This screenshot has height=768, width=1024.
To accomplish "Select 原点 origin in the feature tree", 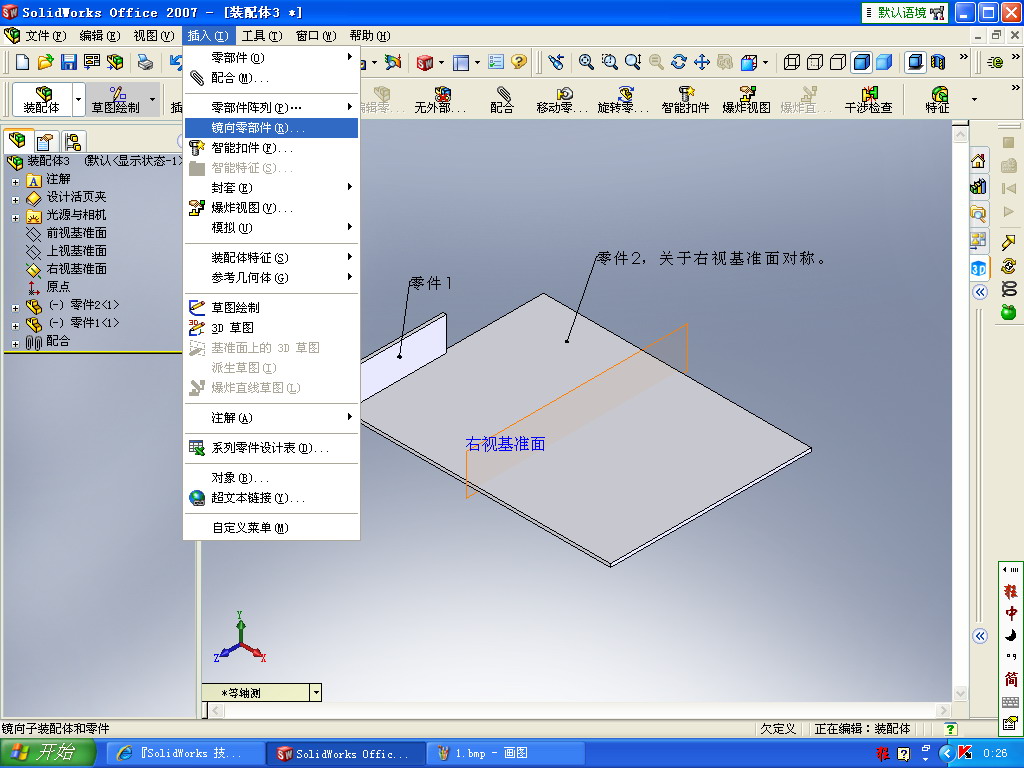I will [58, 287].
